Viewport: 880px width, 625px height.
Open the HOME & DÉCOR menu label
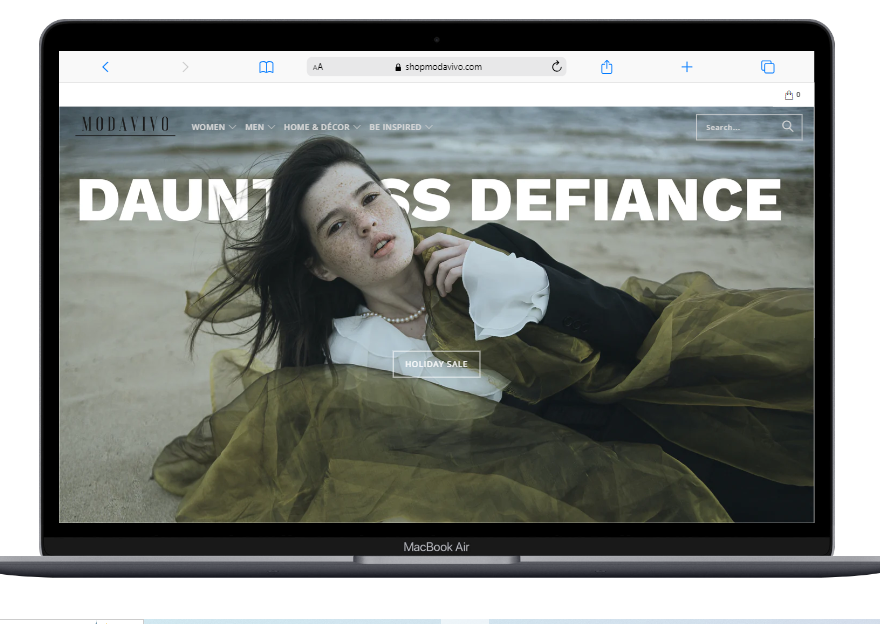click(x=316, y=128)
